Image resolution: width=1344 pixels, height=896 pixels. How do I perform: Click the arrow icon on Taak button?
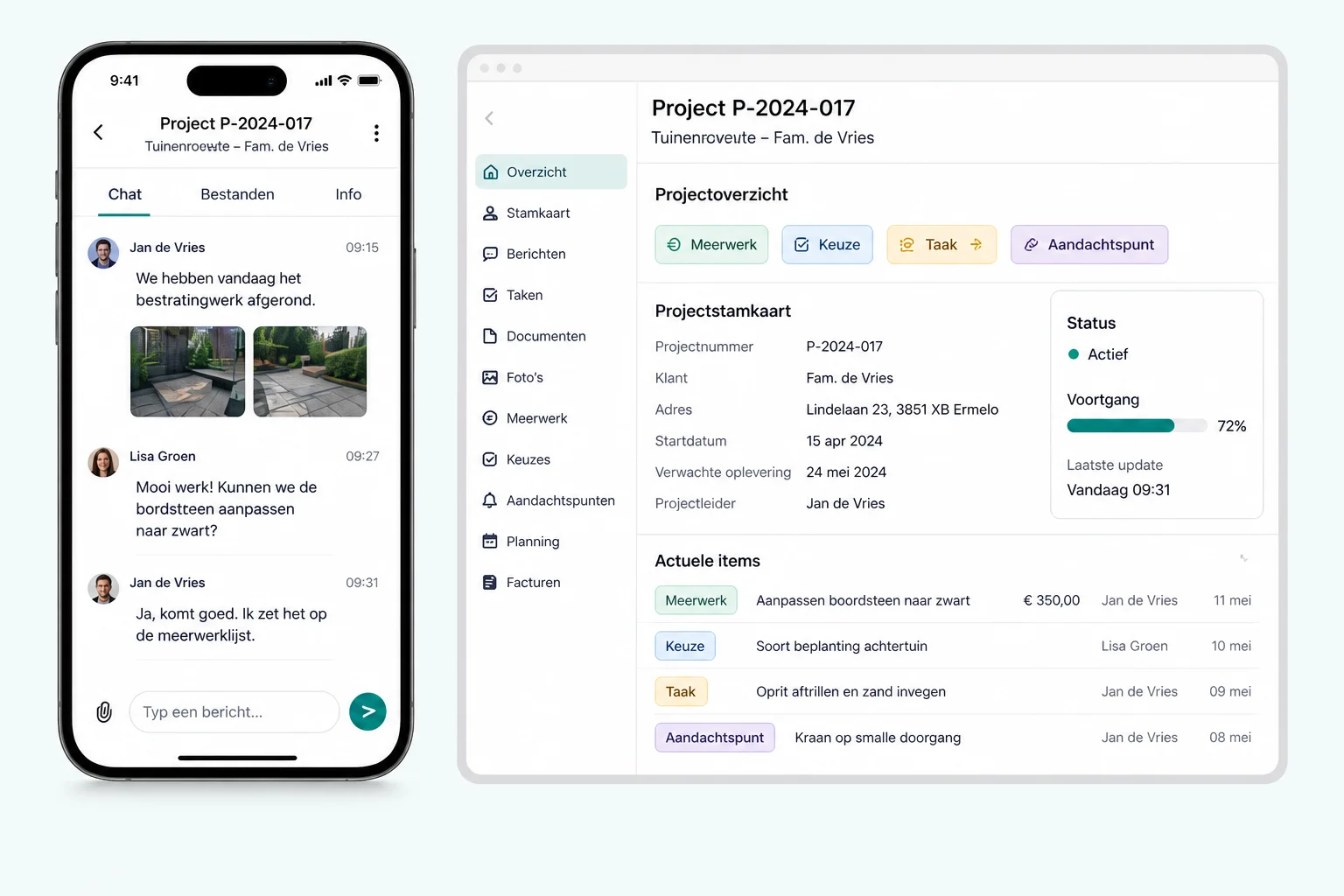pyautogui.click(x=976, y=244)
